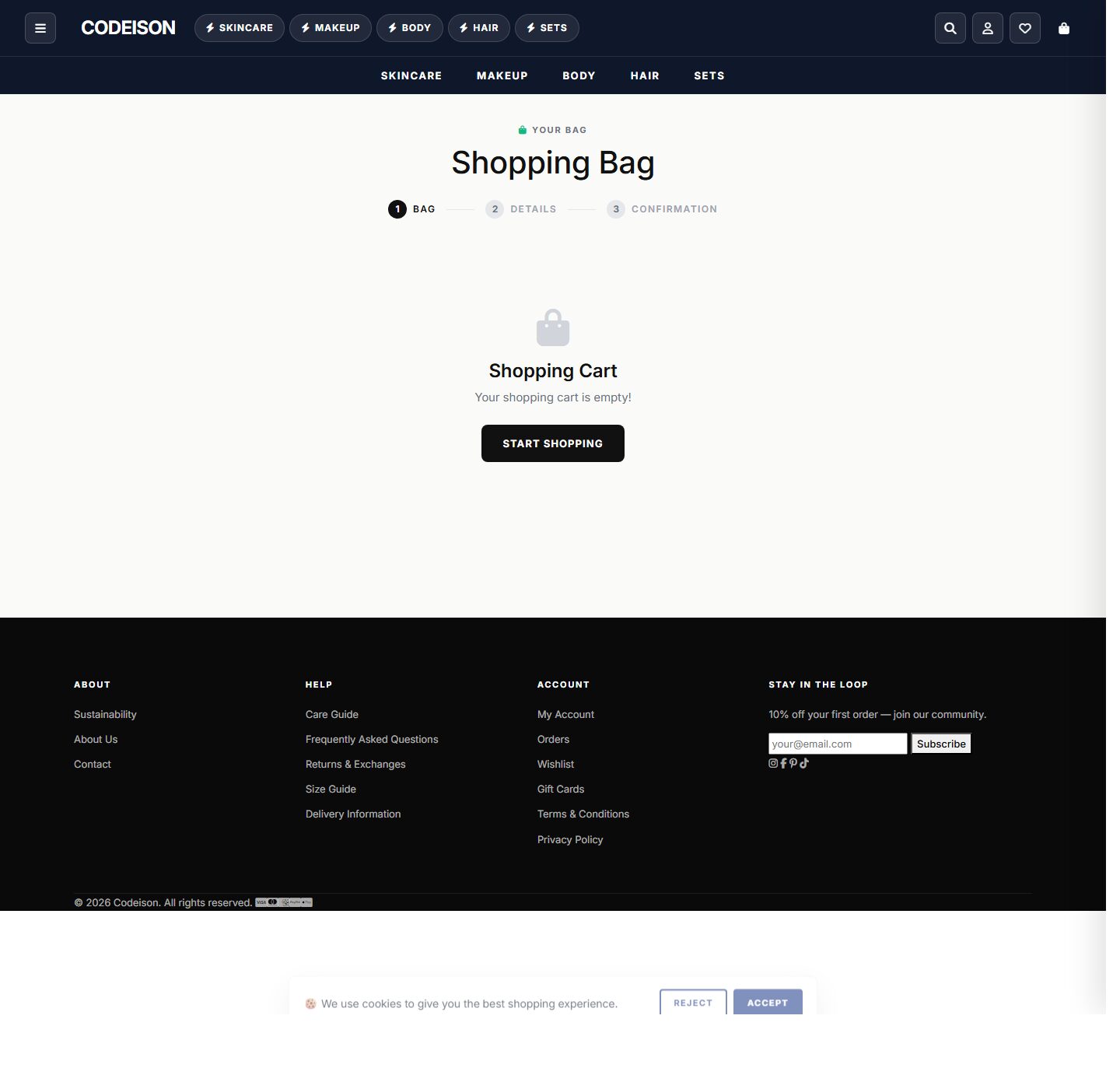Open the HAIR menu in secondary navigation

pyautogui.click(x=645, y=75)
